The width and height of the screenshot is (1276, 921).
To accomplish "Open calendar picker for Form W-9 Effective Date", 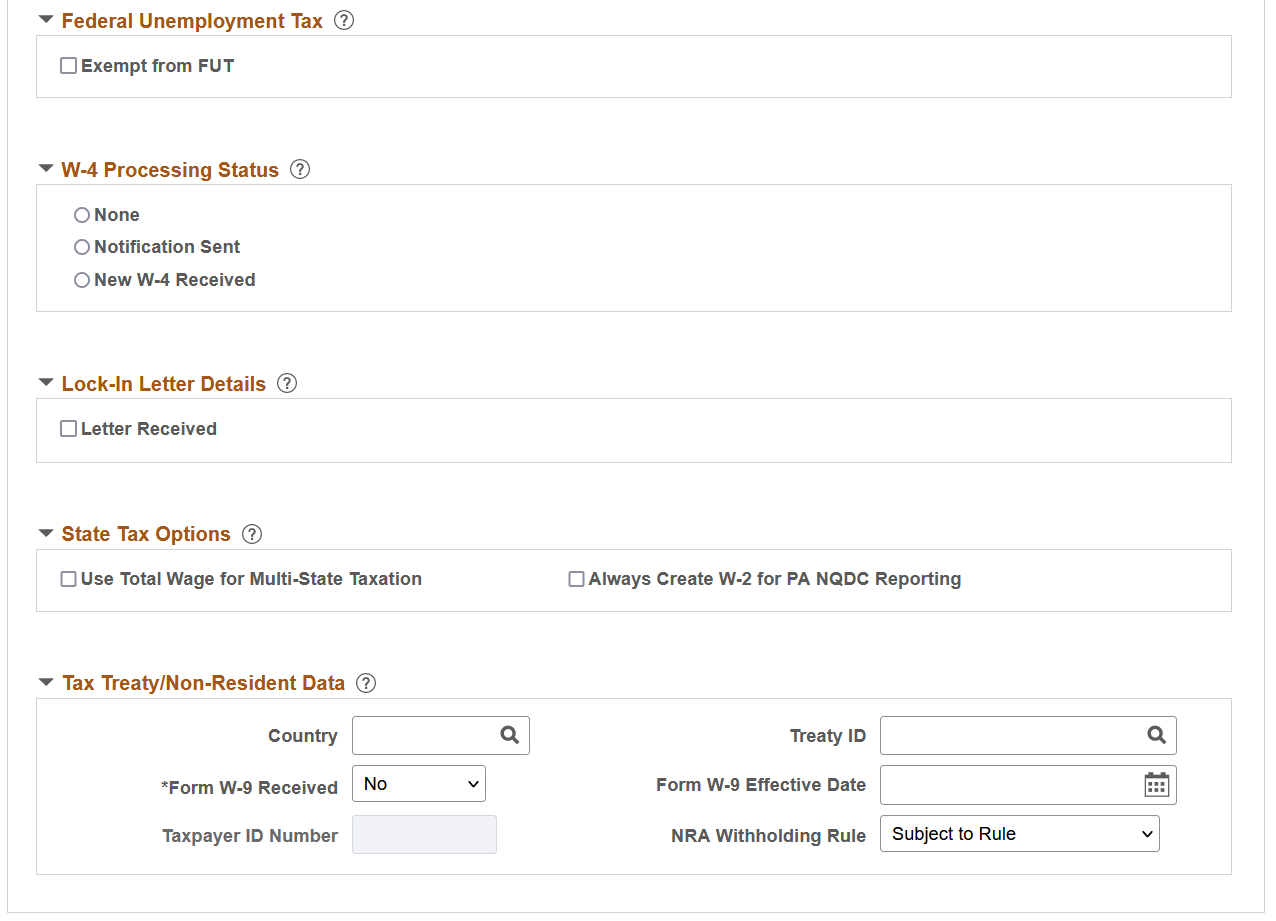I will [1156, 785].
